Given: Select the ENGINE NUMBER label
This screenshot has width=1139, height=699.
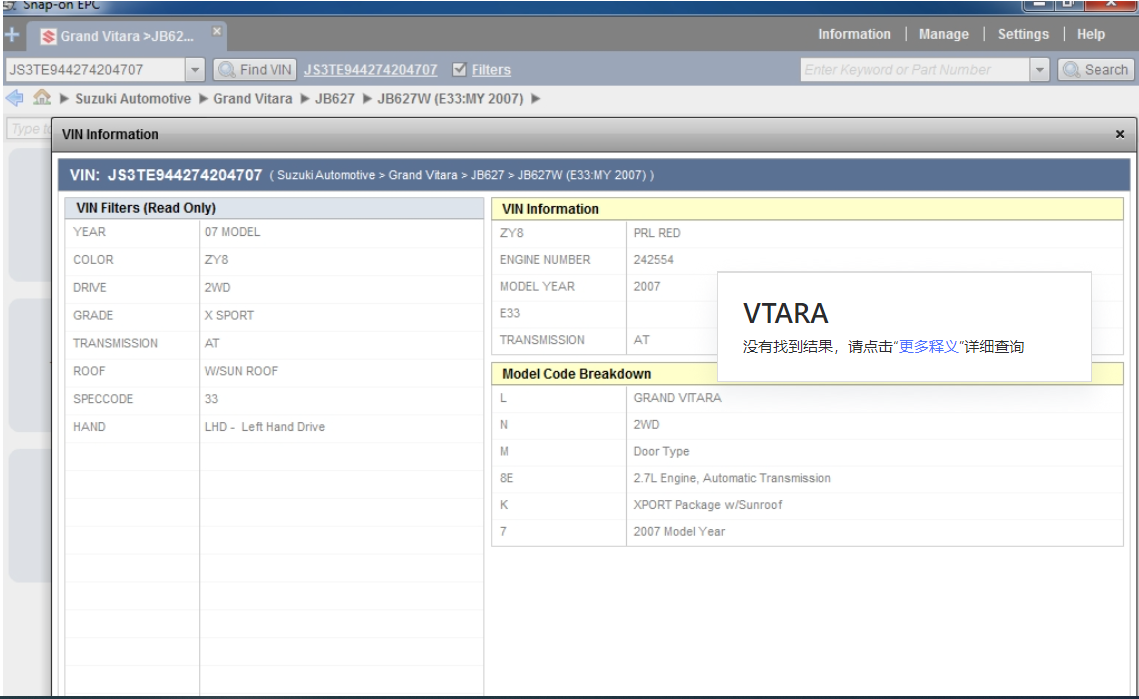Looking at the screenshot, I should point(545,259).
